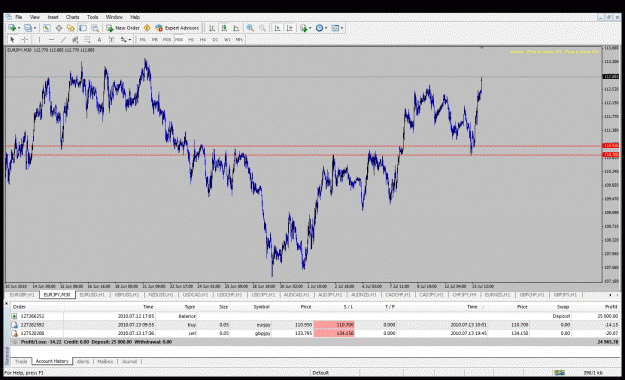
Task: Select the trendline drawing tool
Action: (x=63, y=39)
